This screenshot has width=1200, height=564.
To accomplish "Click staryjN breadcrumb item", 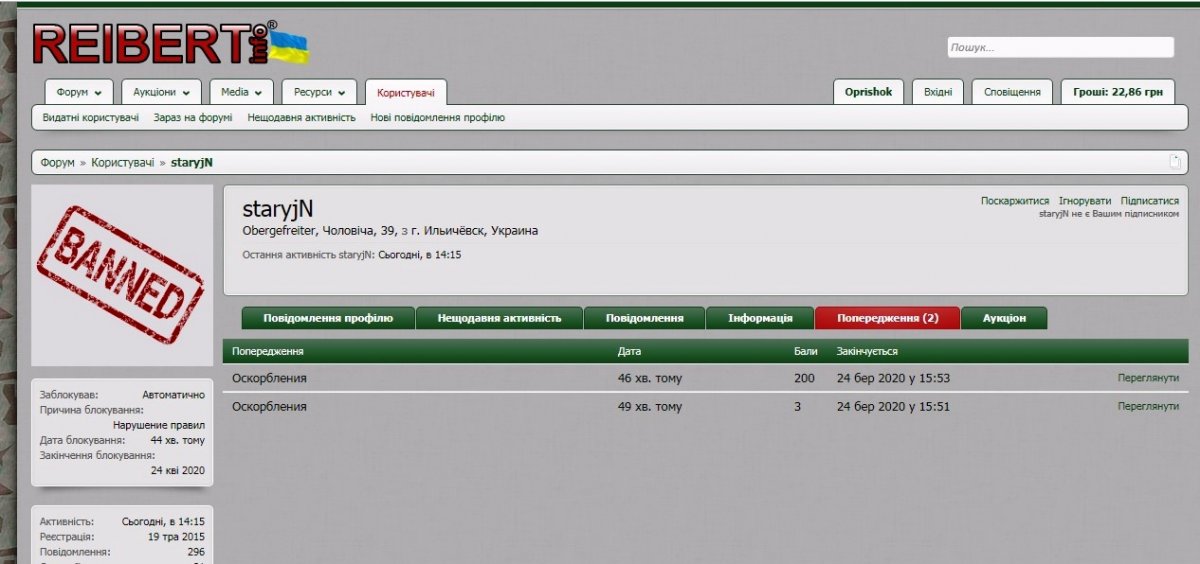I will [x=191, y=162].
